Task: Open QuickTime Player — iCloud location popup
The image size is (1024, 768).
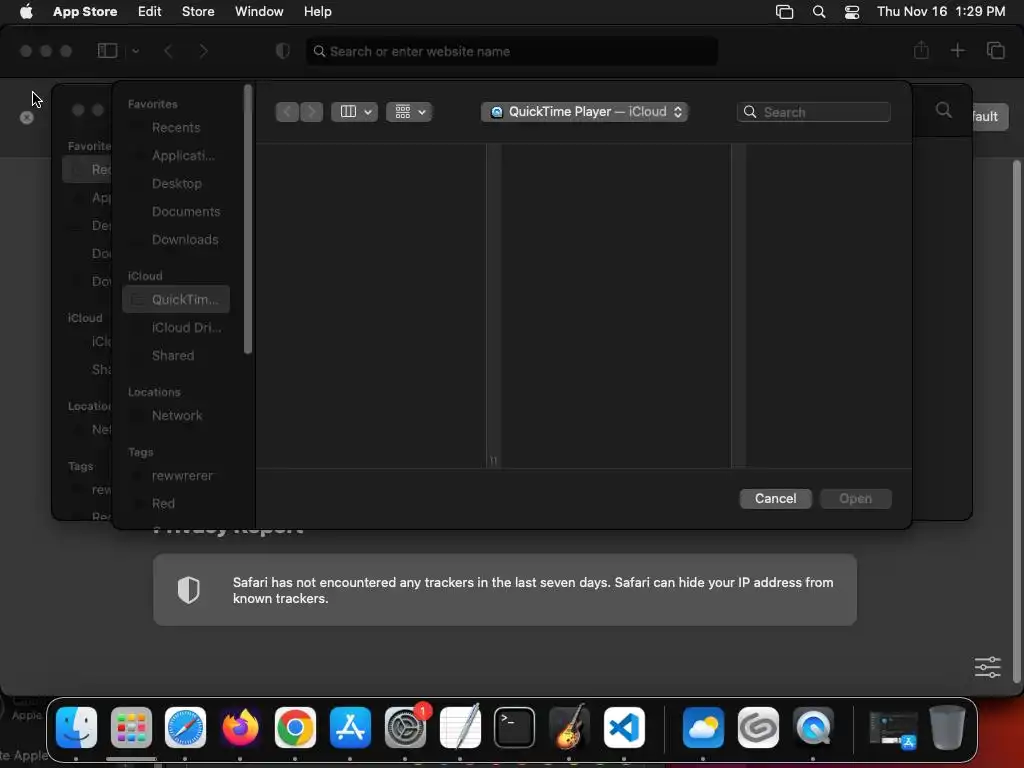Action: click(584, 112)
